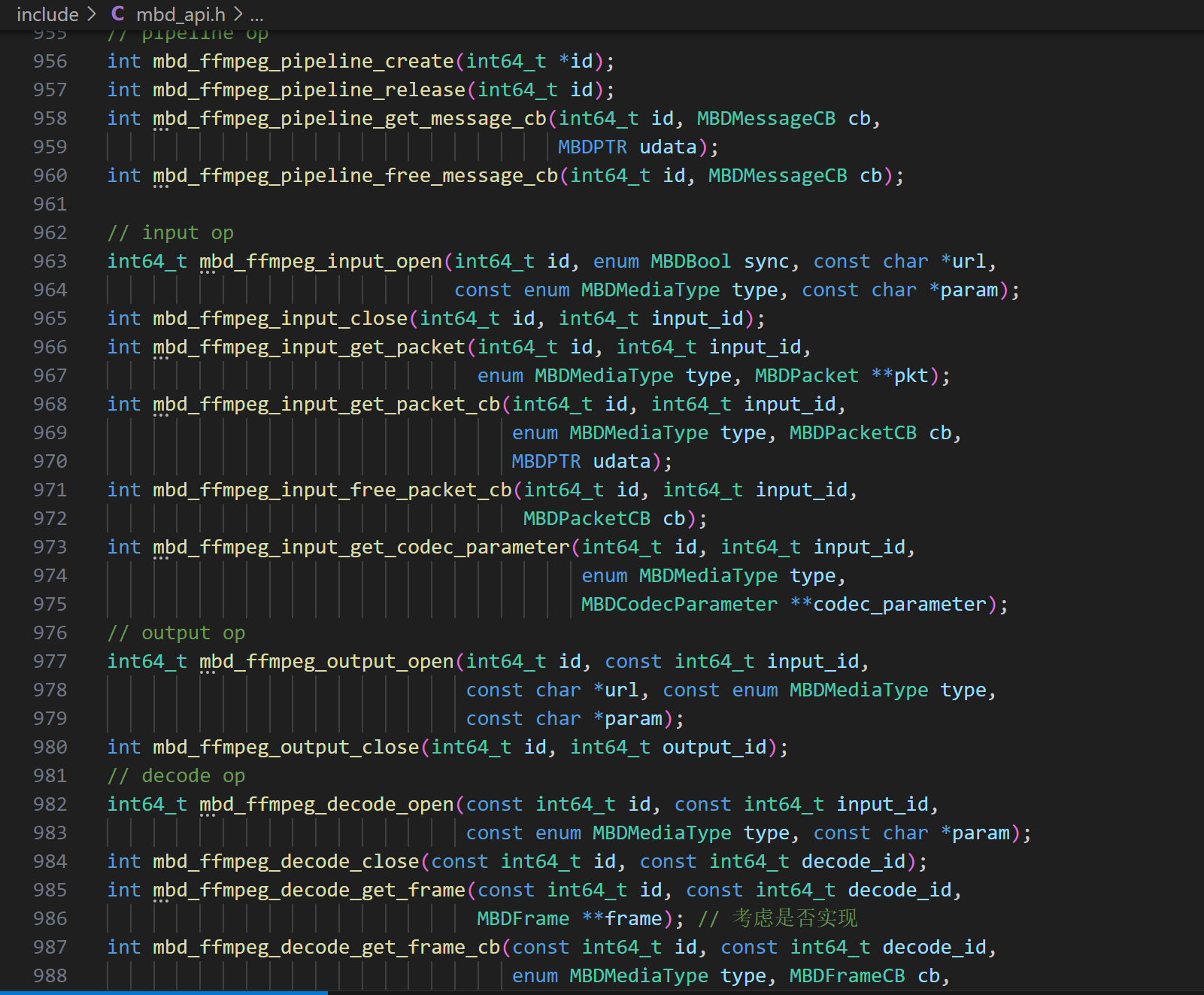
Task: Click the '// decode op' comment
Action: tap(176, 775)
